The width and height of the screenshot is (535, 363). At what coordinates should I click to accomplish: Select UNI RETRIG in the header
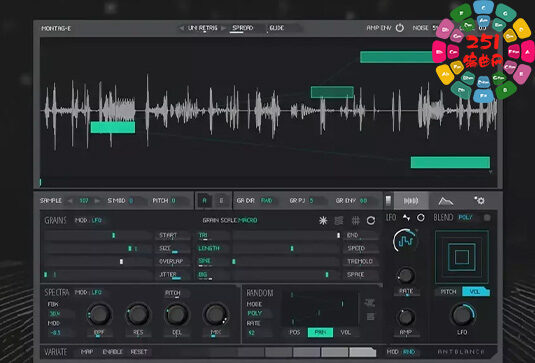pyautogui.click(x=202, y=28)
